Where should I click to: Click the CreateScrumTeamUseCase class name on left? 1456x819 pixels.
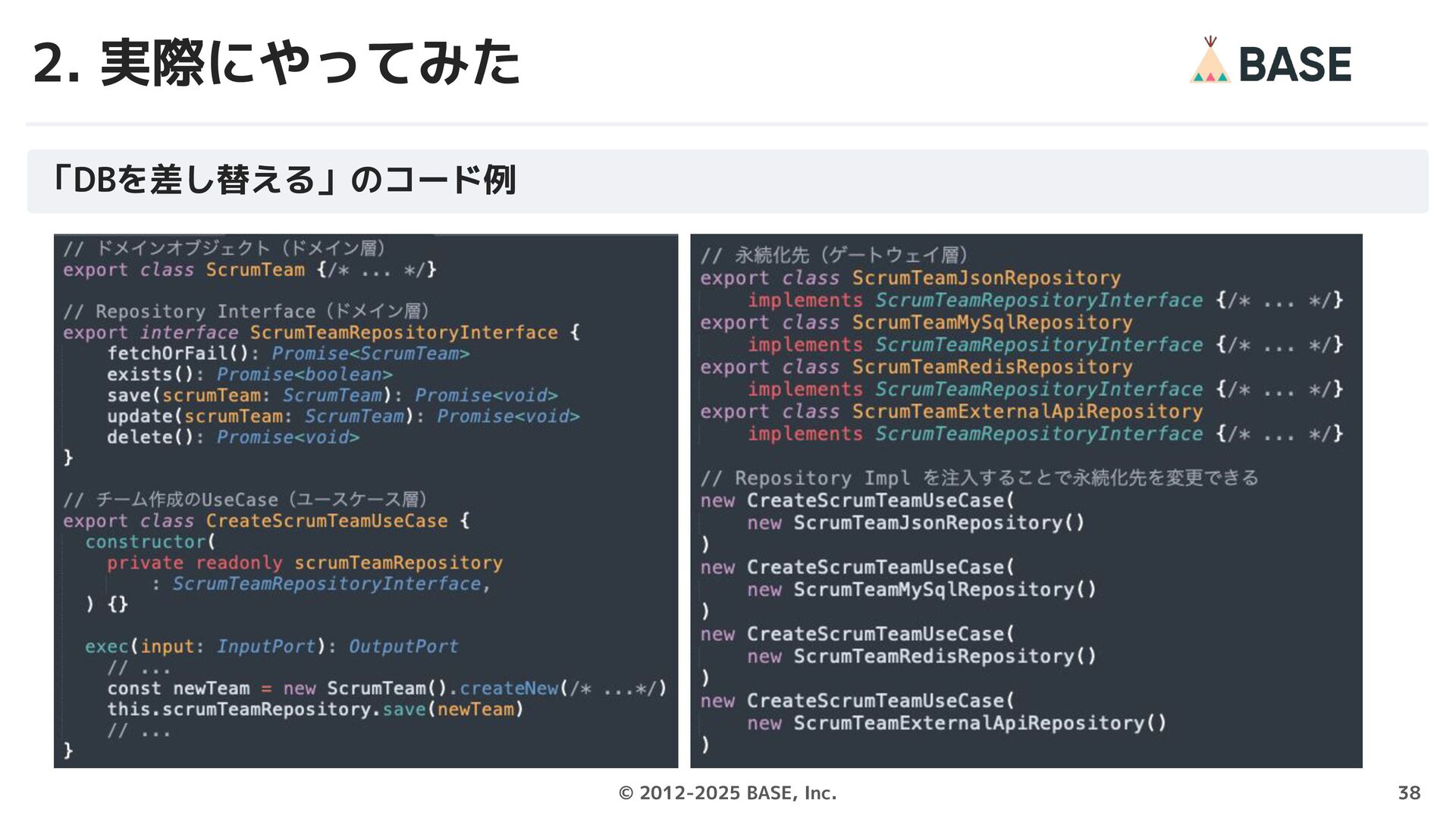327,521
